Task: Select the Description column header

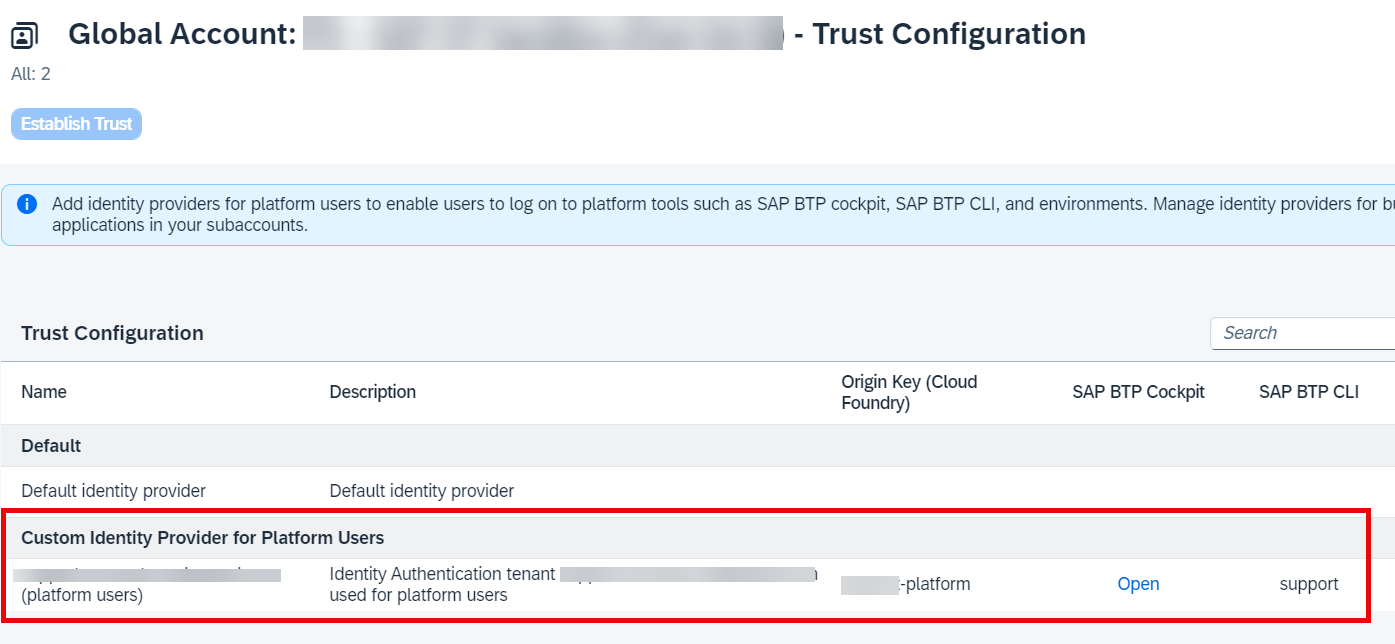Action: (373, 392)
